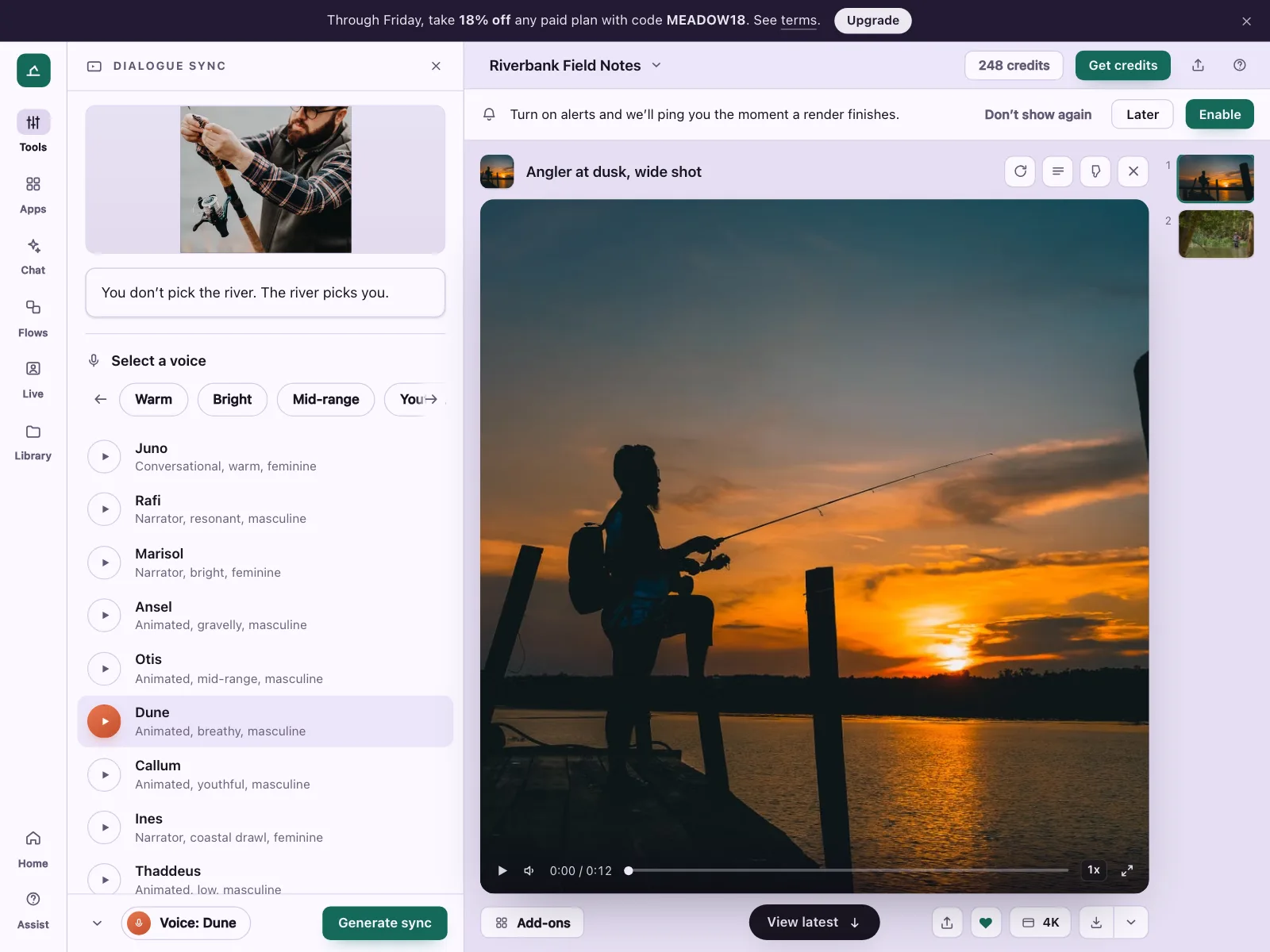Open the Tools sidebar section
This screenshot has width=1270, height=952.
pos(33,132)
